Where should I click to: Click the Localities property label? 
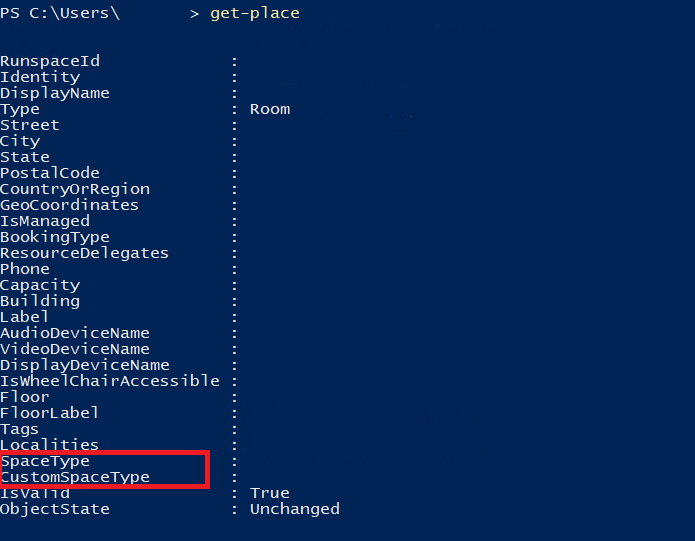[x=50, y=445]
